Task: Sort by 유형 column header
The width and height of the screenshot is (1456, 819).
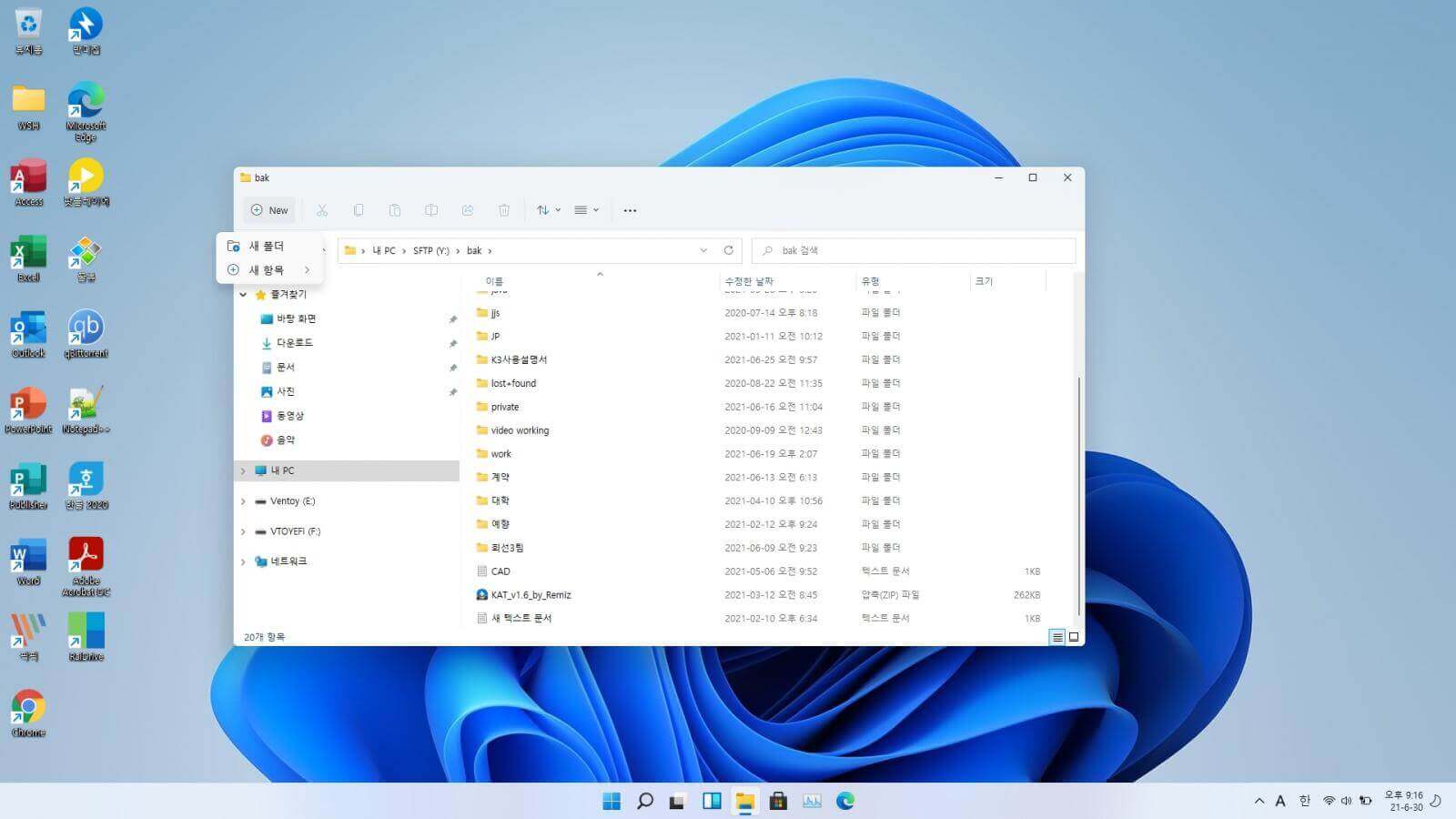Action: (870, 281)
